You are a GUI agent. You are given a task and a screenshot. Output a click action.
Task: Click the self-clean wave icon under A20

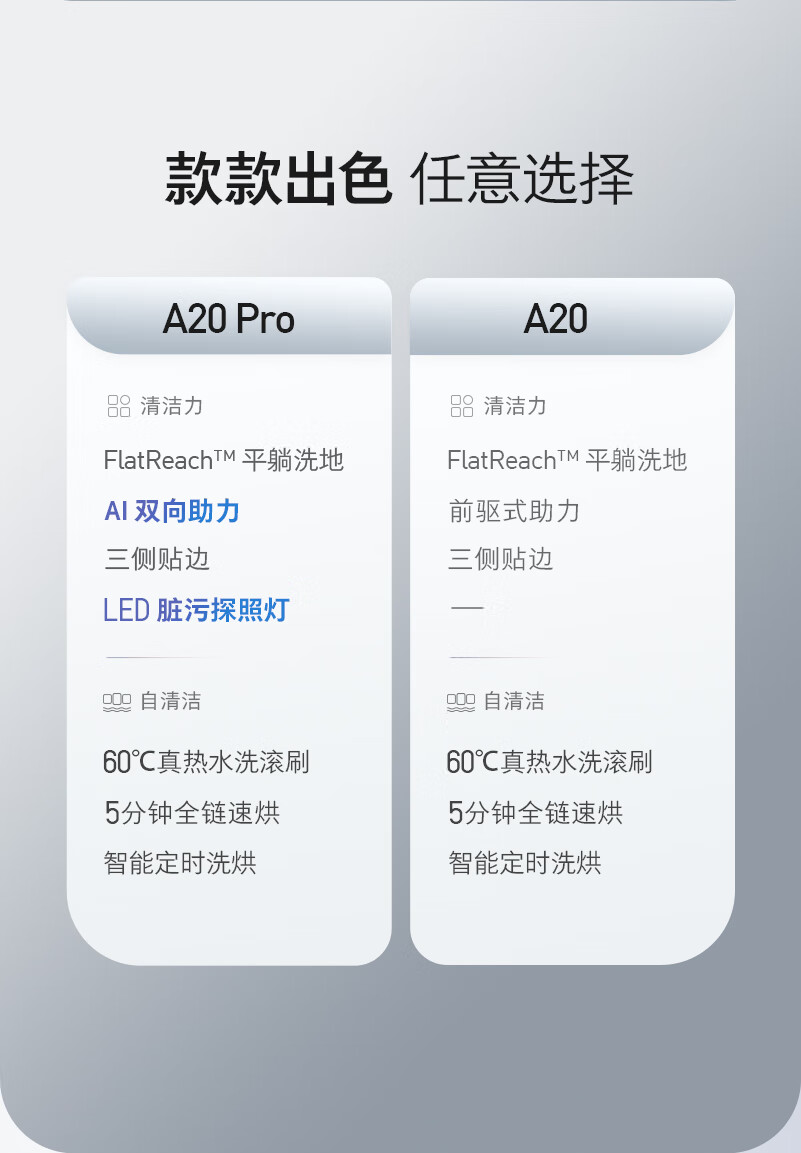pyautogui.click(x=460, y=702)
